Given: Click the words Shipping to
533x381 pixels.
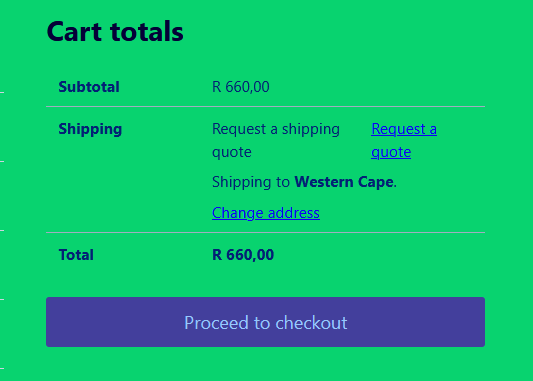Looking at the screenshot, I should coord(251,182).
